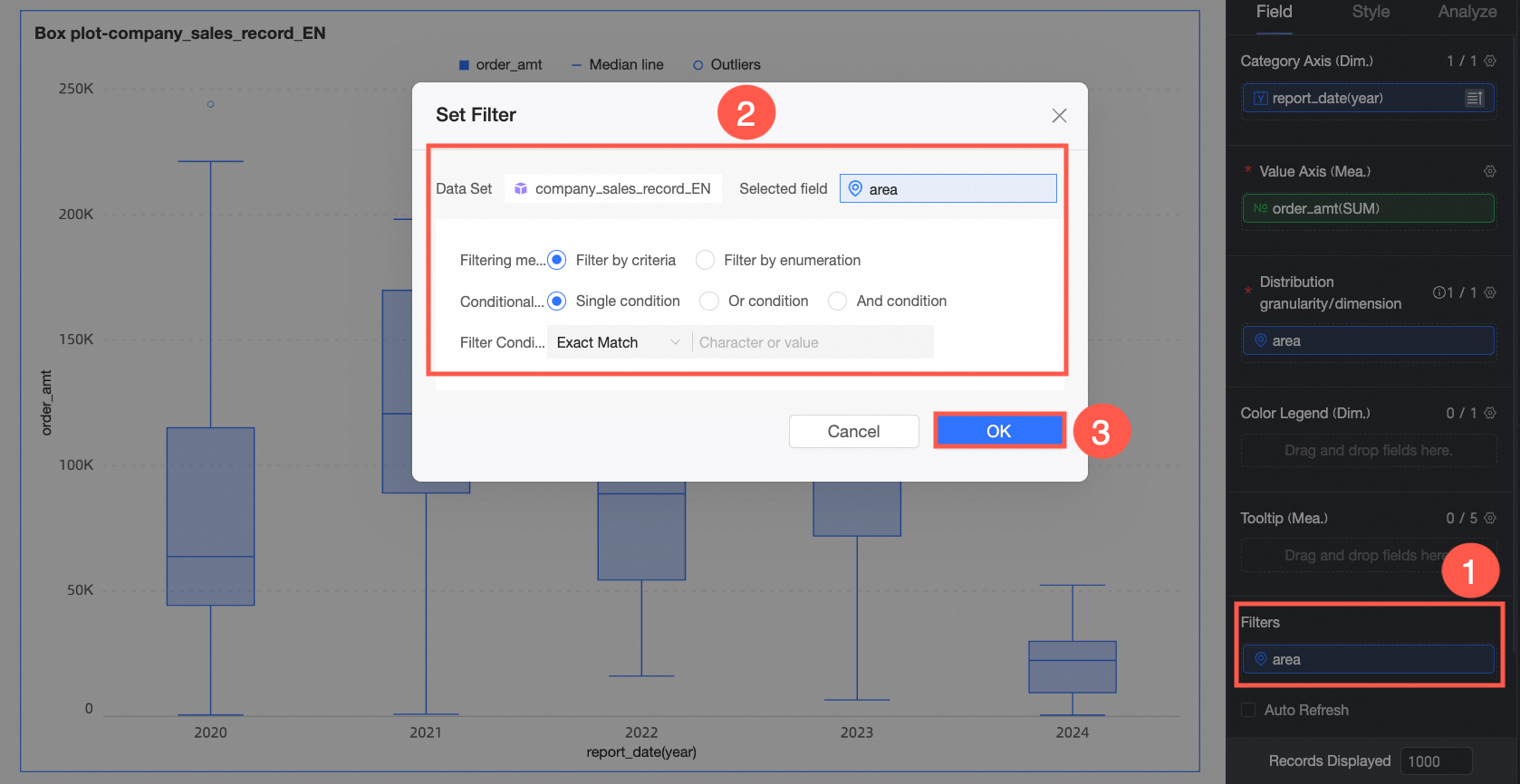
Task: Open Tooltip (Mea.) settings gear
Action: click(x=1490, y=518)
